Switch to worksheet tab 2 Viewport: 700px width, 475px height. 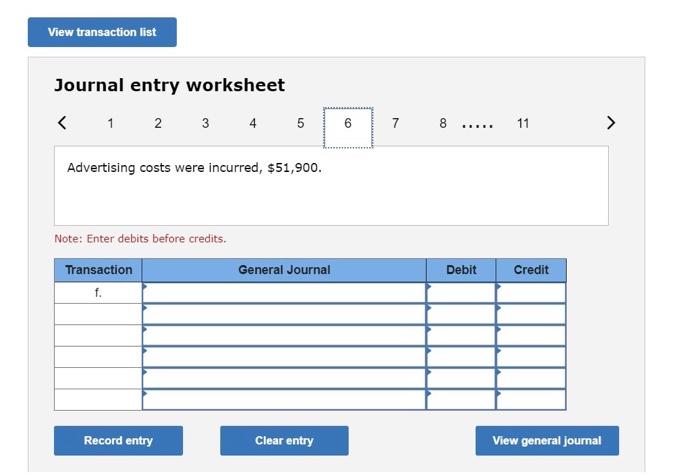pos(158,123)
